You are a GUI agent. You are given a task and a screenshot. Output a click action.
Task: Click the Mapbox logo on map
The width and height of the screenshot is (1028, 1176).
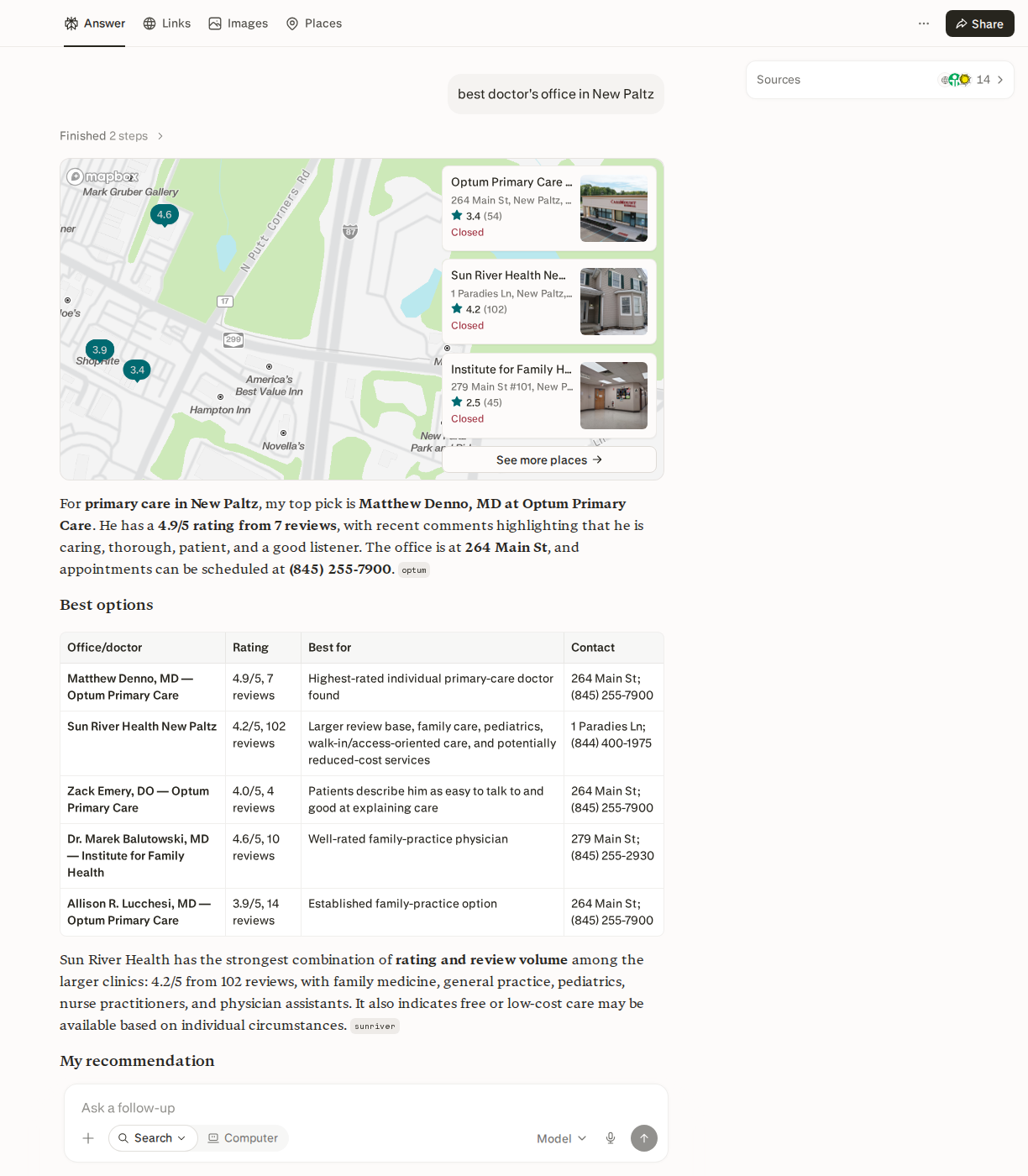click(102, 176)
